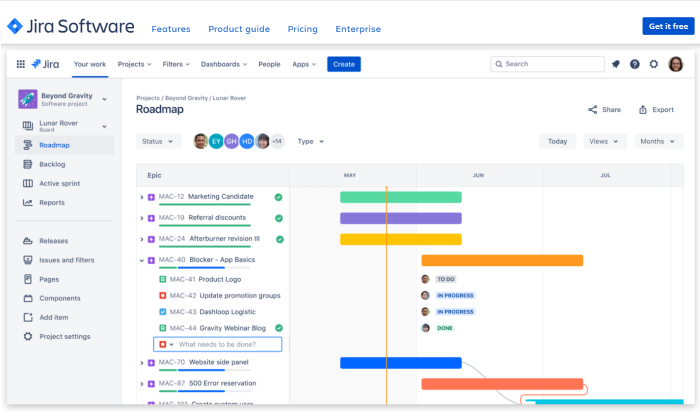700x420 pixels.
Task: Filter by HD assignee avatar
Action: click(247, 141)
